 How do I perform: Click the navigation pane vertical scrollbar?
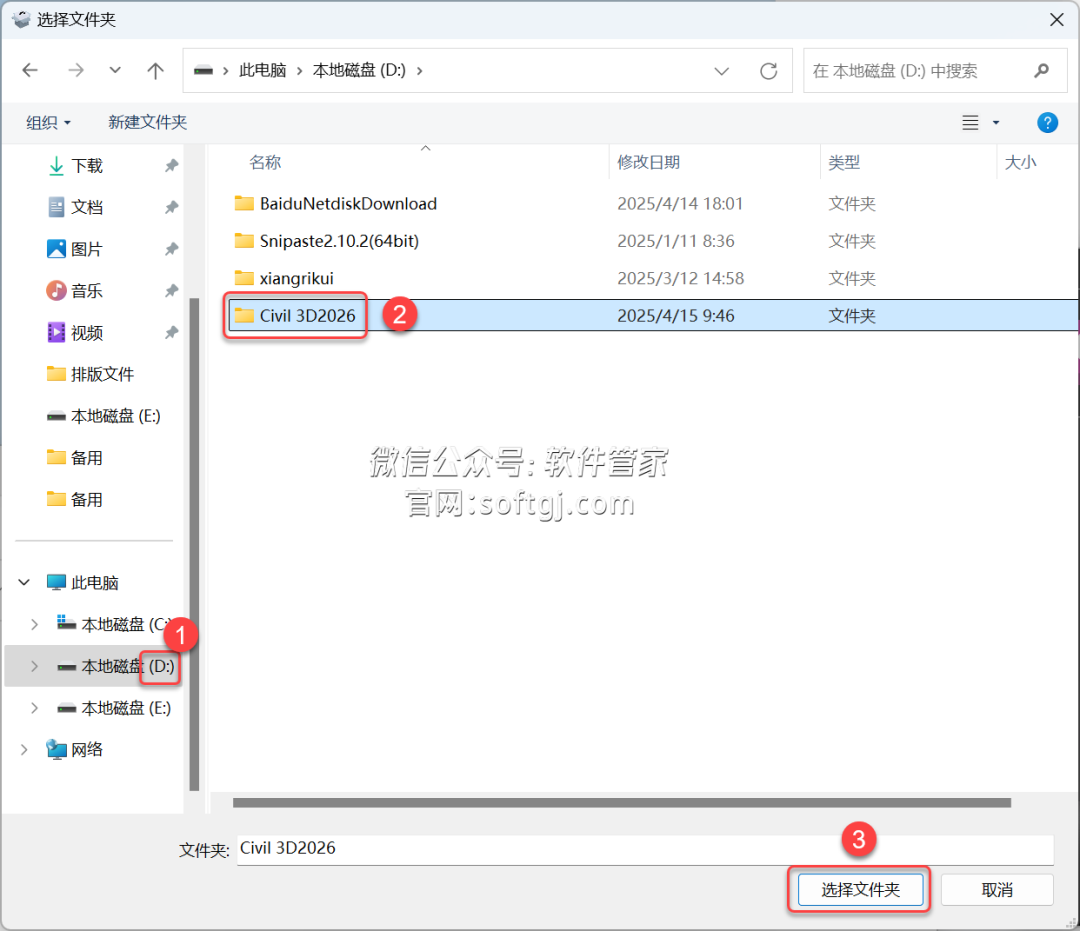(x=194, y=544)
